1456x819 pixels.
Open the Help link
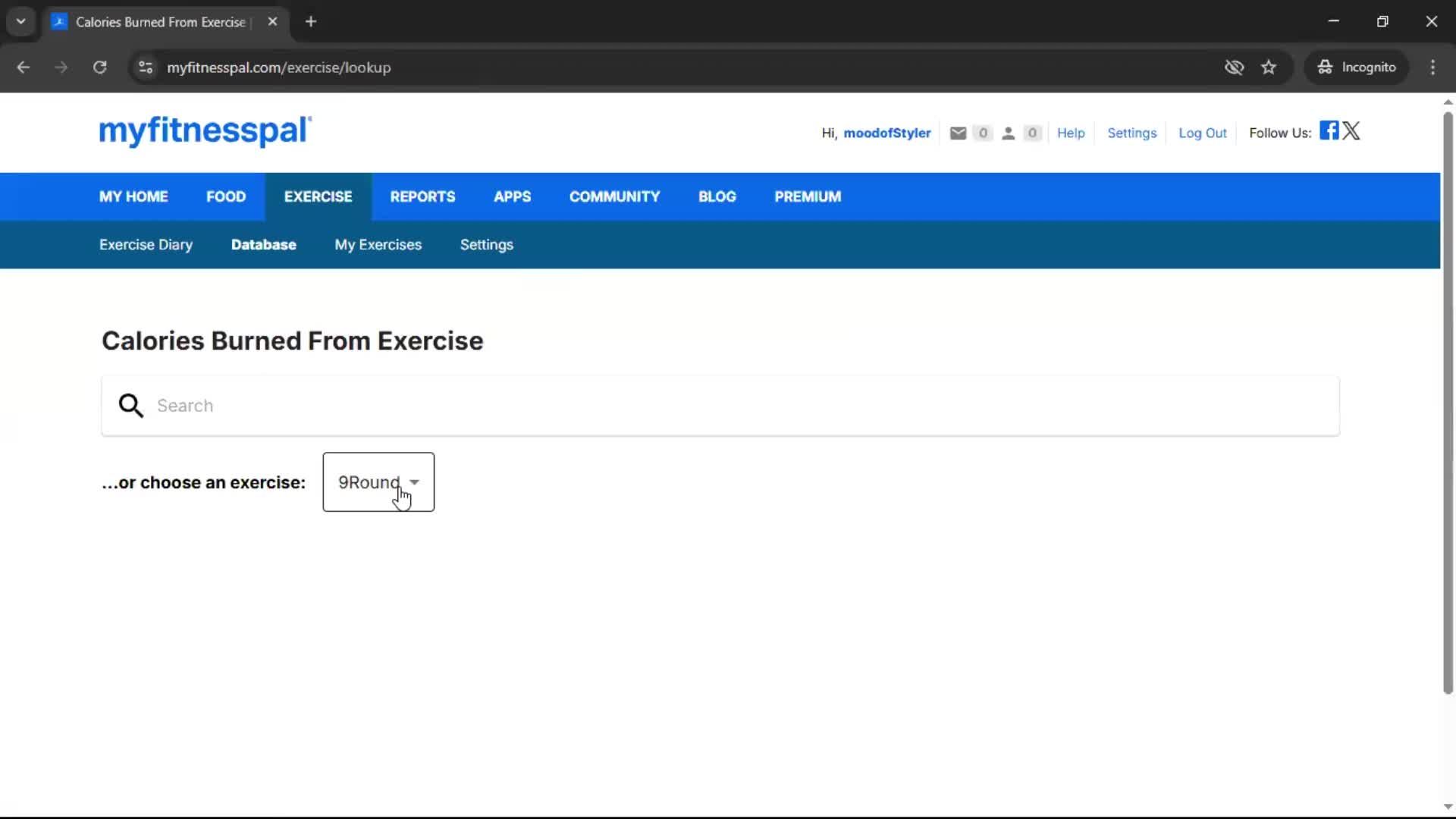point(1071,133)
